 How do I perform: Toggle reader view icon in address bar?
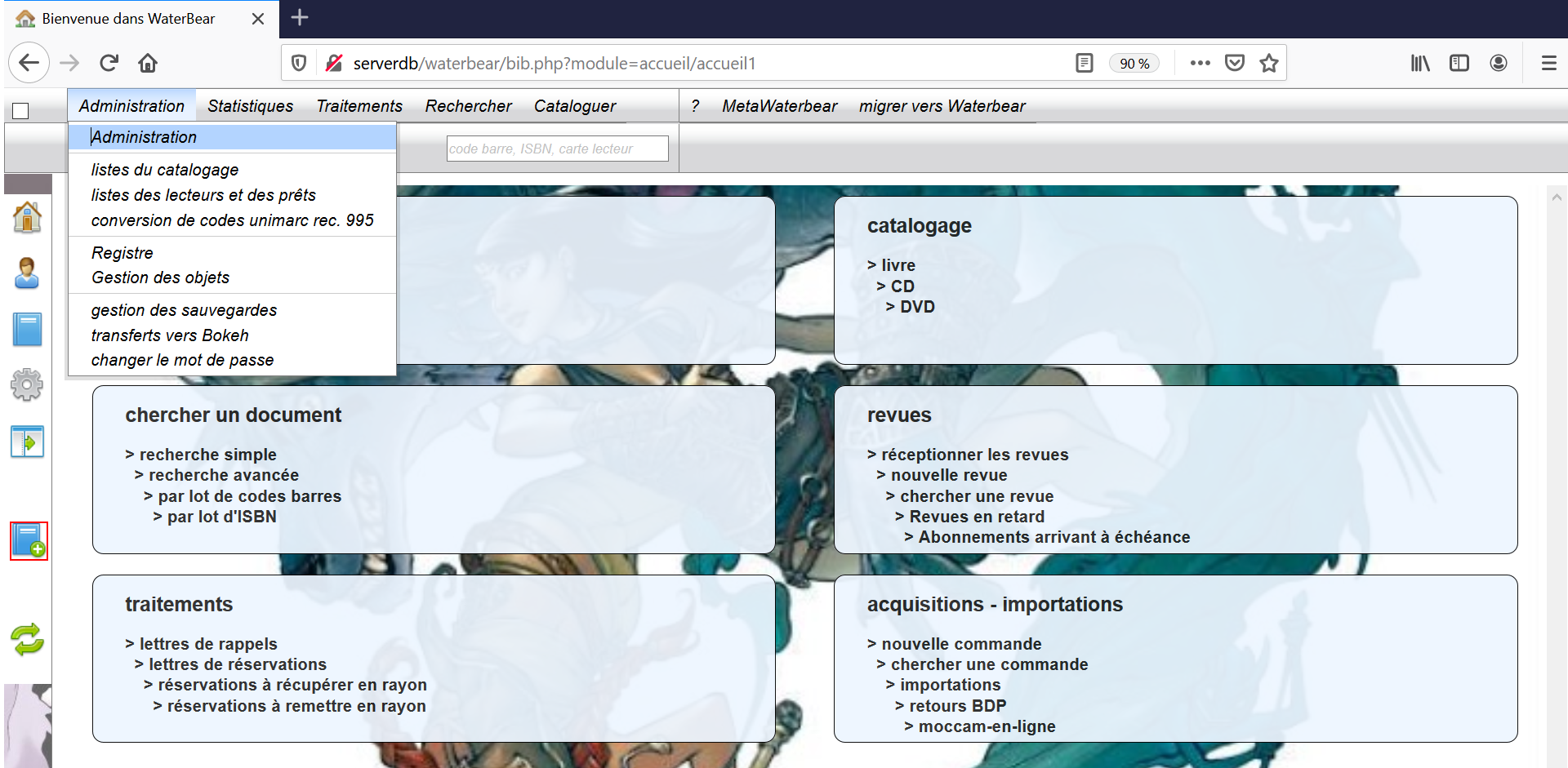(1085, 63)
